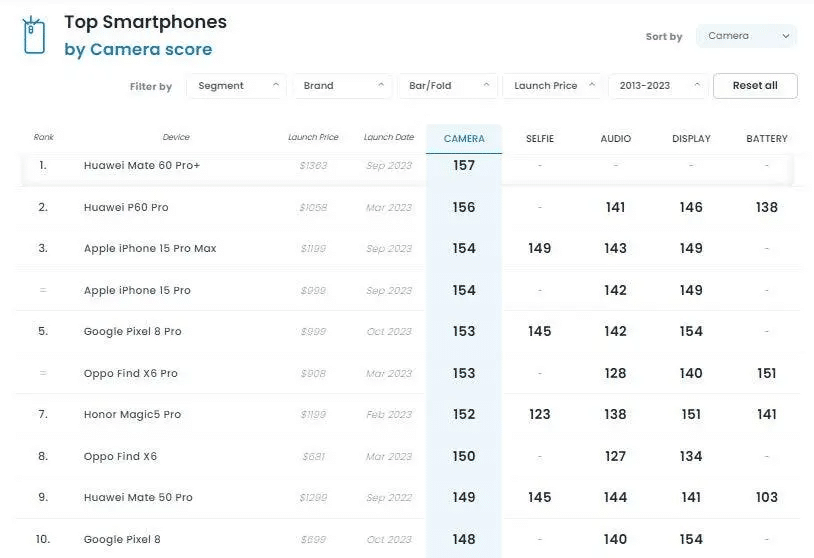Image resolution: width=814 pixels, height=558 pixels.
Task: Open the Huawei P60 Pro device
Action: [x=126, y=207]
